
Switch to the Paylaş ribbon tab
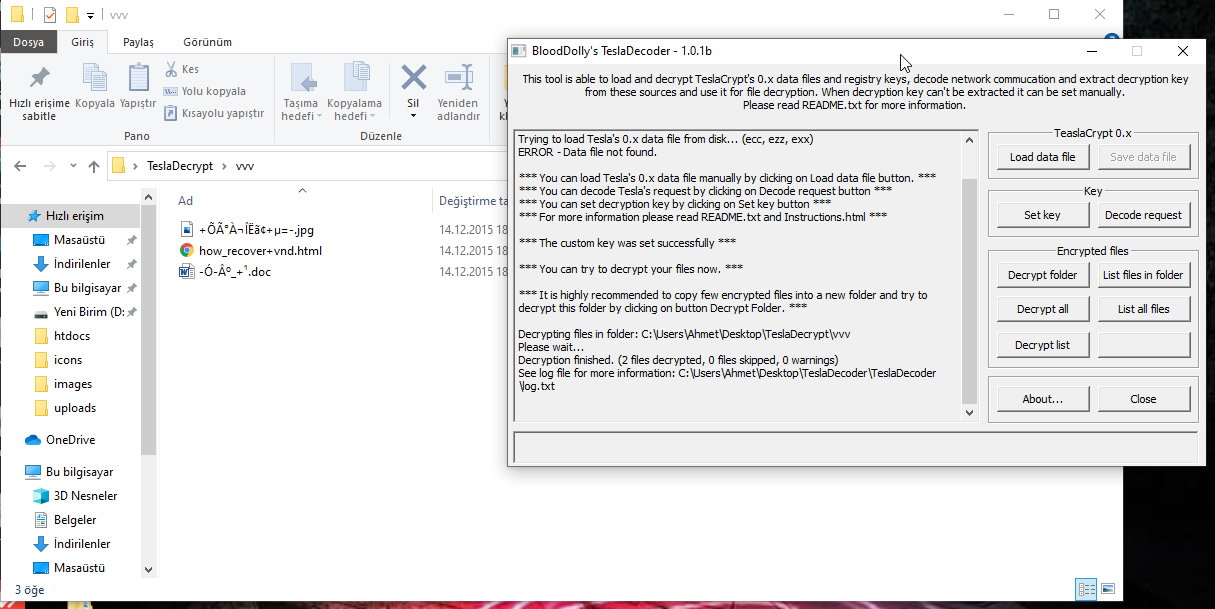point(138,42)
